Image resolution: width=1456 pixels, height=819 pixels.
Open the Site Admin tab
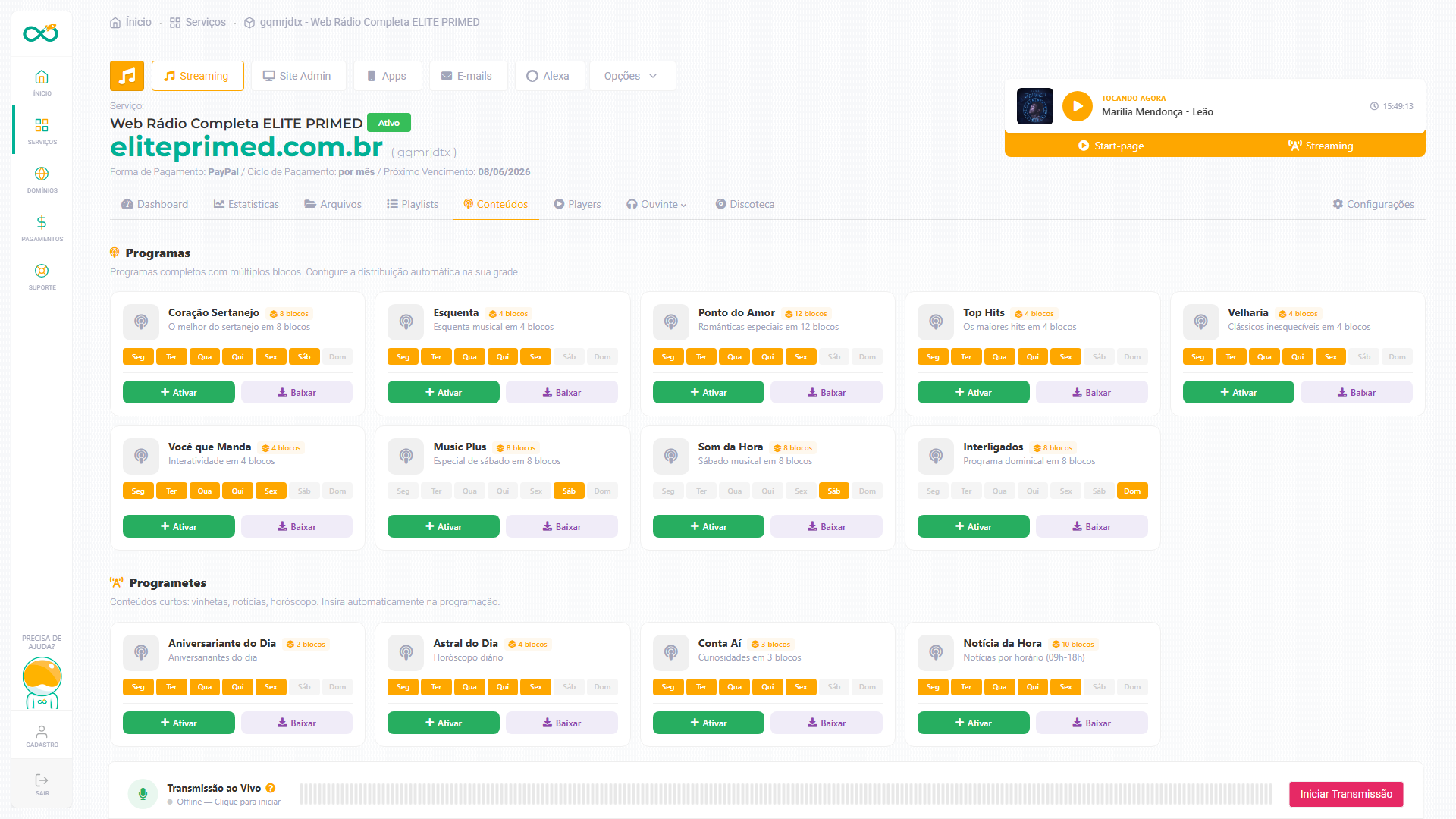298,76
